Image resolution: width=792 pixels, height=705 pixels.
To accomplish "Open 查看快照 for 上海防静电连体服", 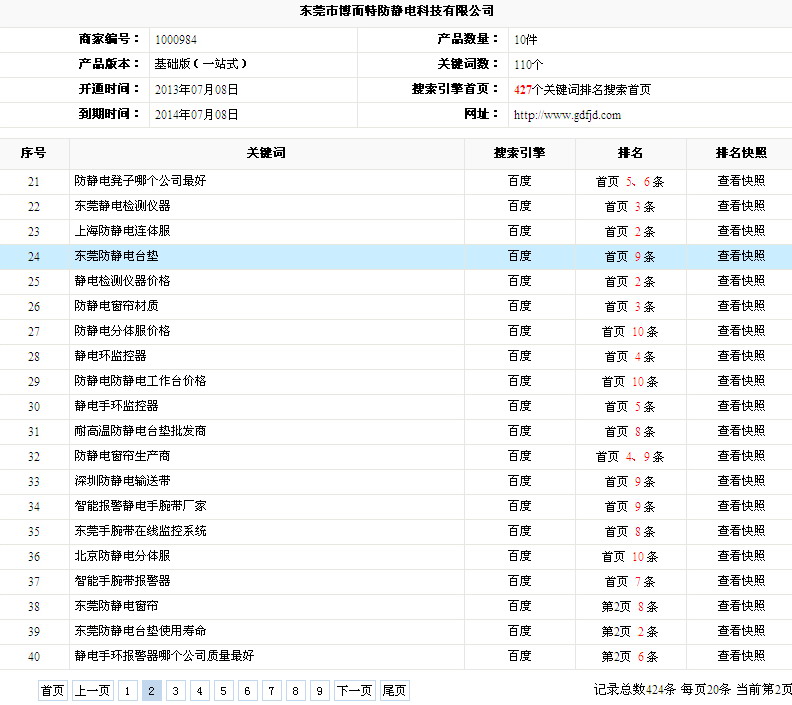I will tap(741, 231).
